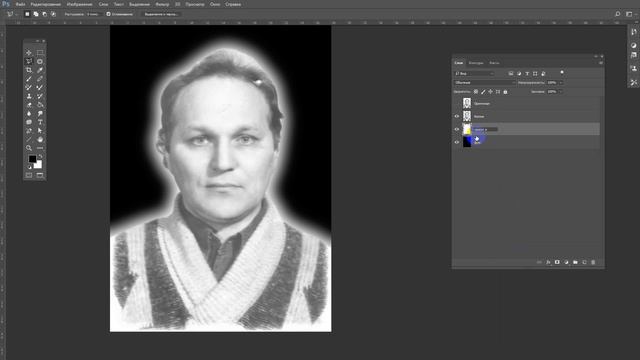
Task: Open the Edit Toolbar three-dots button
Action: (40, 148)
